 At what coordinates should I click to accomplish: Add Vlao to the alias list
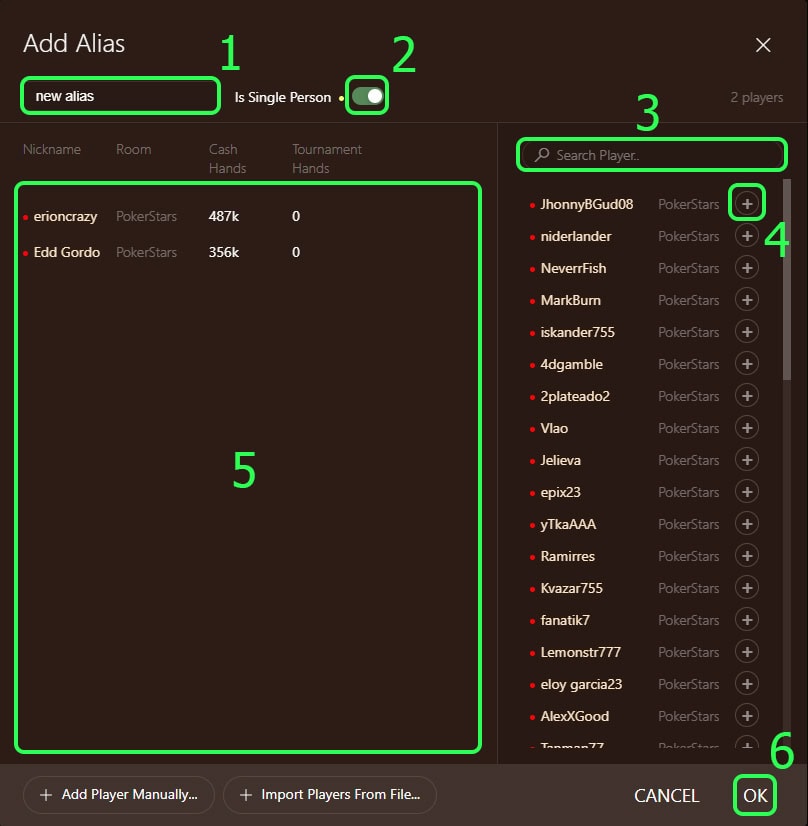tap(747, 428)
